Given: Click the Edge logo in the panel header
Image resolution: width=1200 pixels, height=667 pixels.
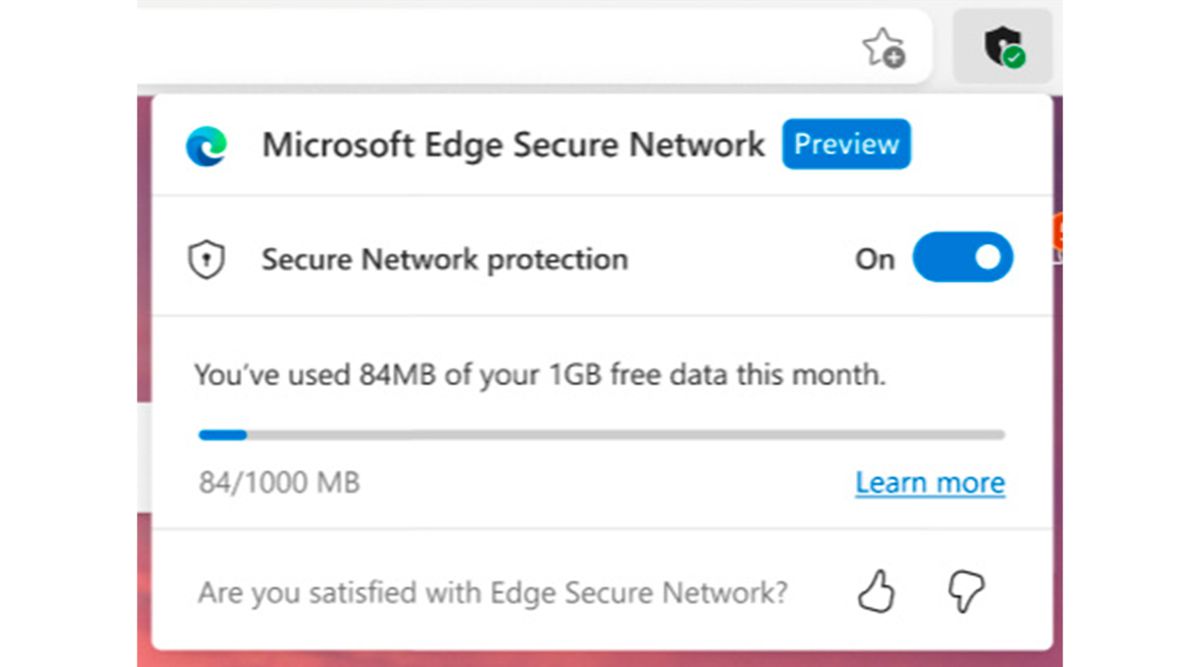Looking at the screenshot, I should 209,144.
